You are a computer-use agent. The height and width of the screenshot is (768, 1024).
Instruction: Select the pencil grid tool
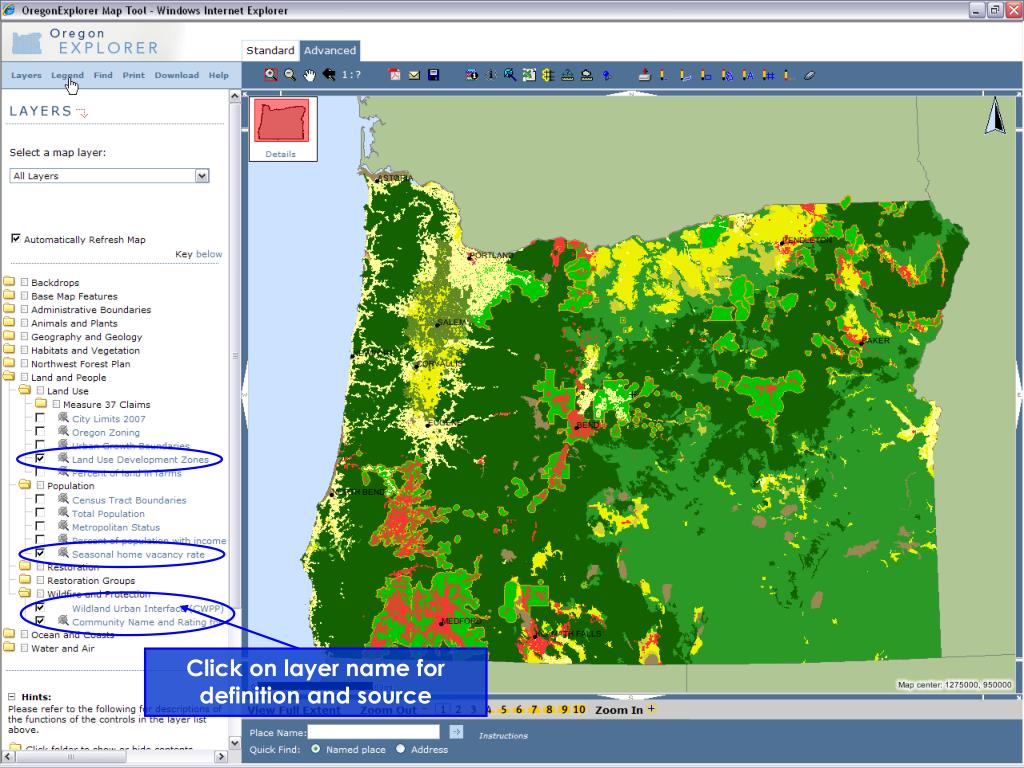pos(769,75)
